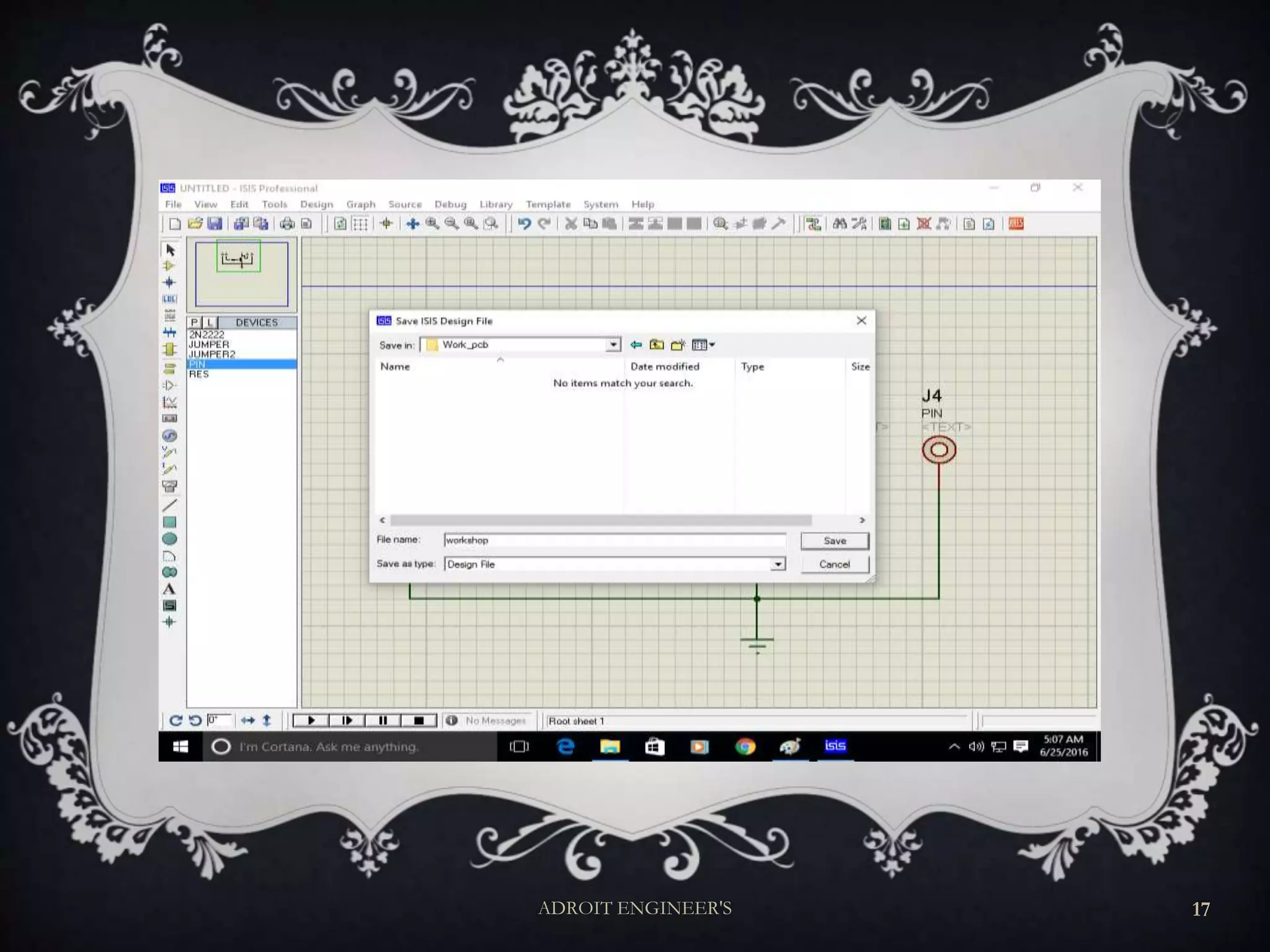Open the Library menu

(495, 204)
